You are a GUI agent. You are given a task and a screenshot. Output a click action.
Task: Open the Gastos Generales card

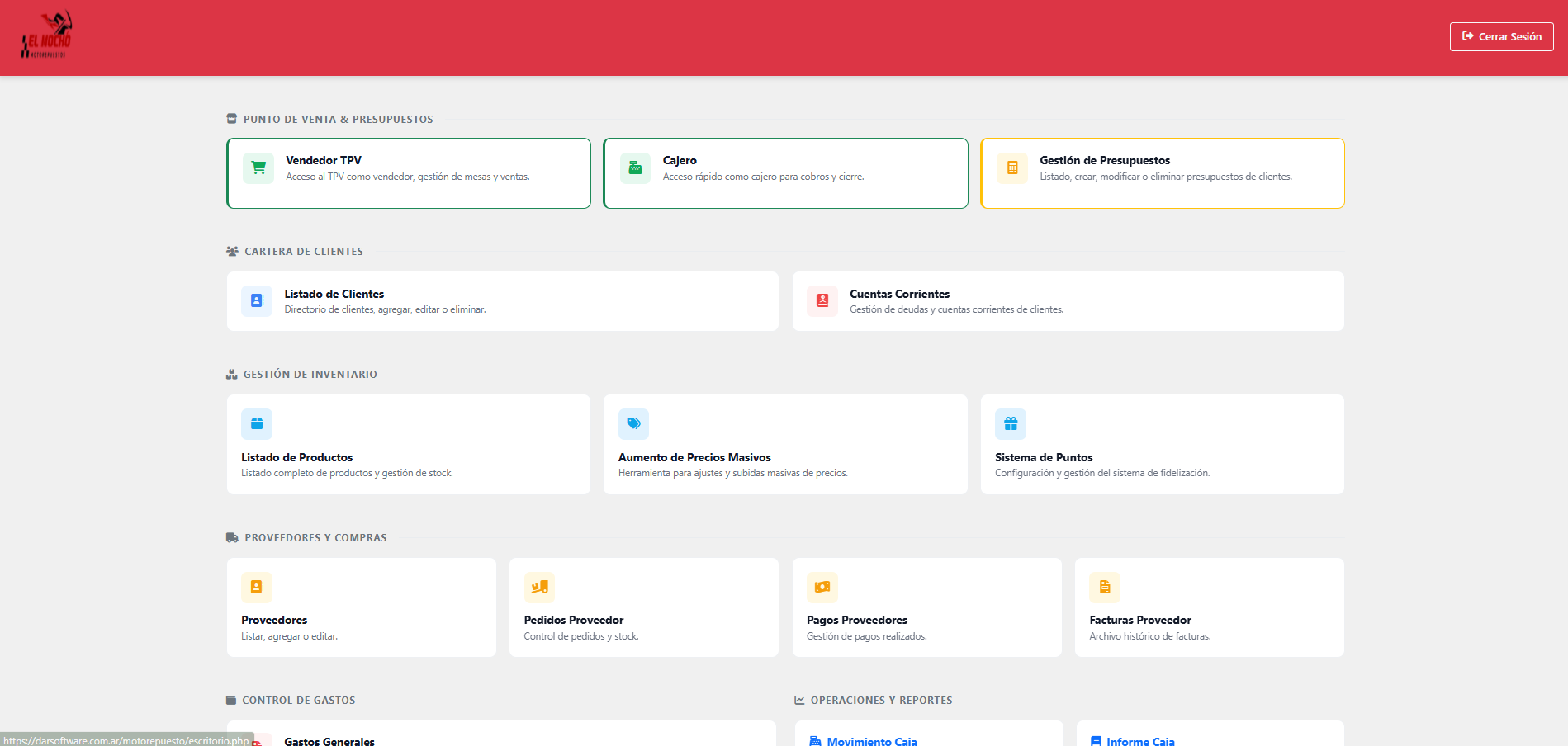coord(329,741)
